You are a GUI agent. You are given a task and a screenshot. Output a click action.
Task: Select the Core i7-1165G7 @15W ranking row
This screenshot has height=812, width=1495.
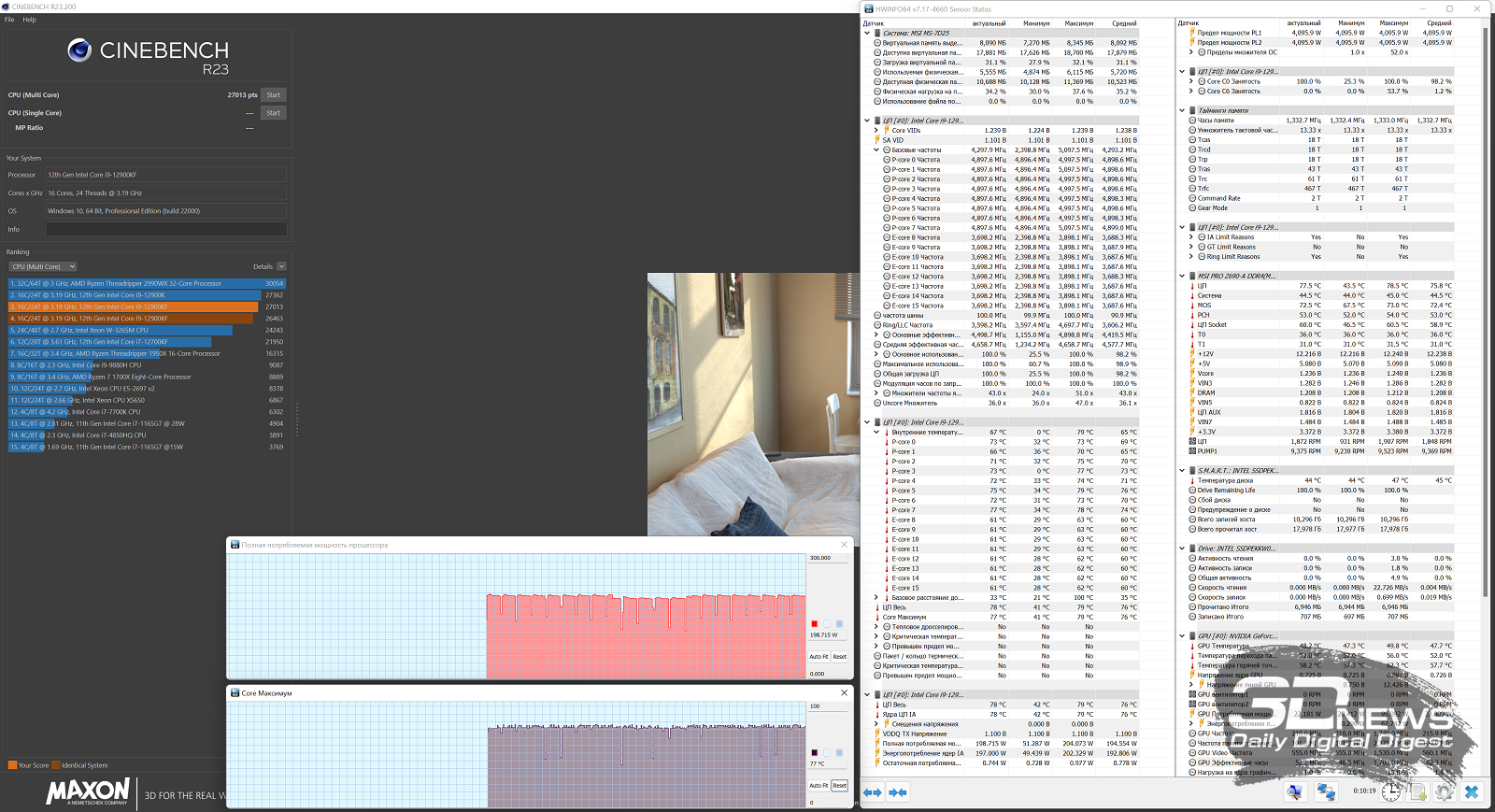[x=147, y=447]
